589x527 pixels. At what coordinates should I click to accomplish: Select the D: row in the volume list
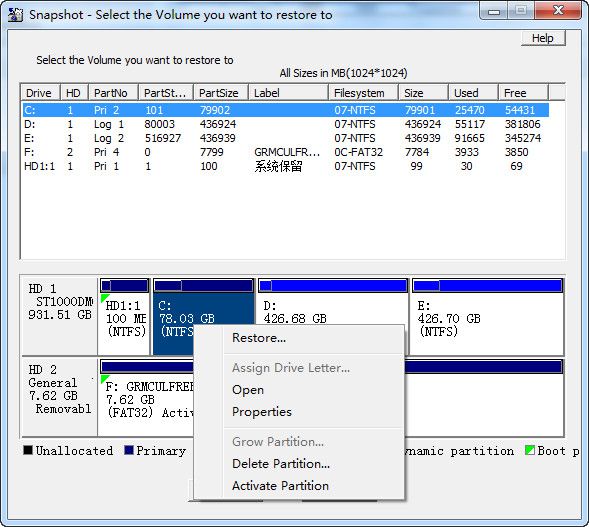[285, 124]
